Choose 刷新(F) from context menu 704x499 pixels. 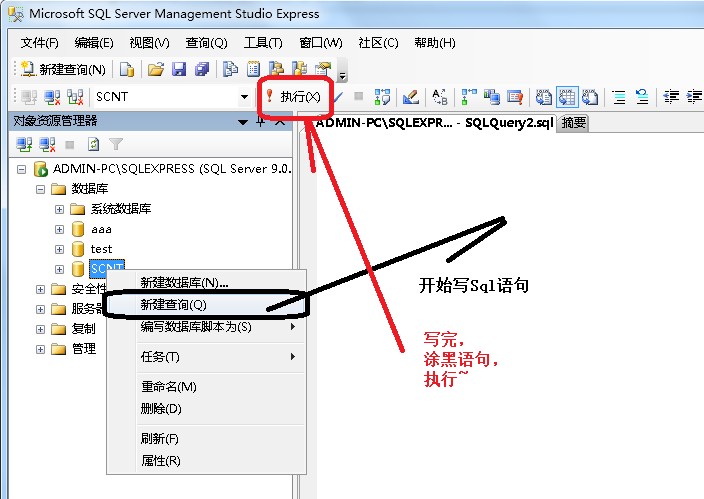tap(207, 438)
